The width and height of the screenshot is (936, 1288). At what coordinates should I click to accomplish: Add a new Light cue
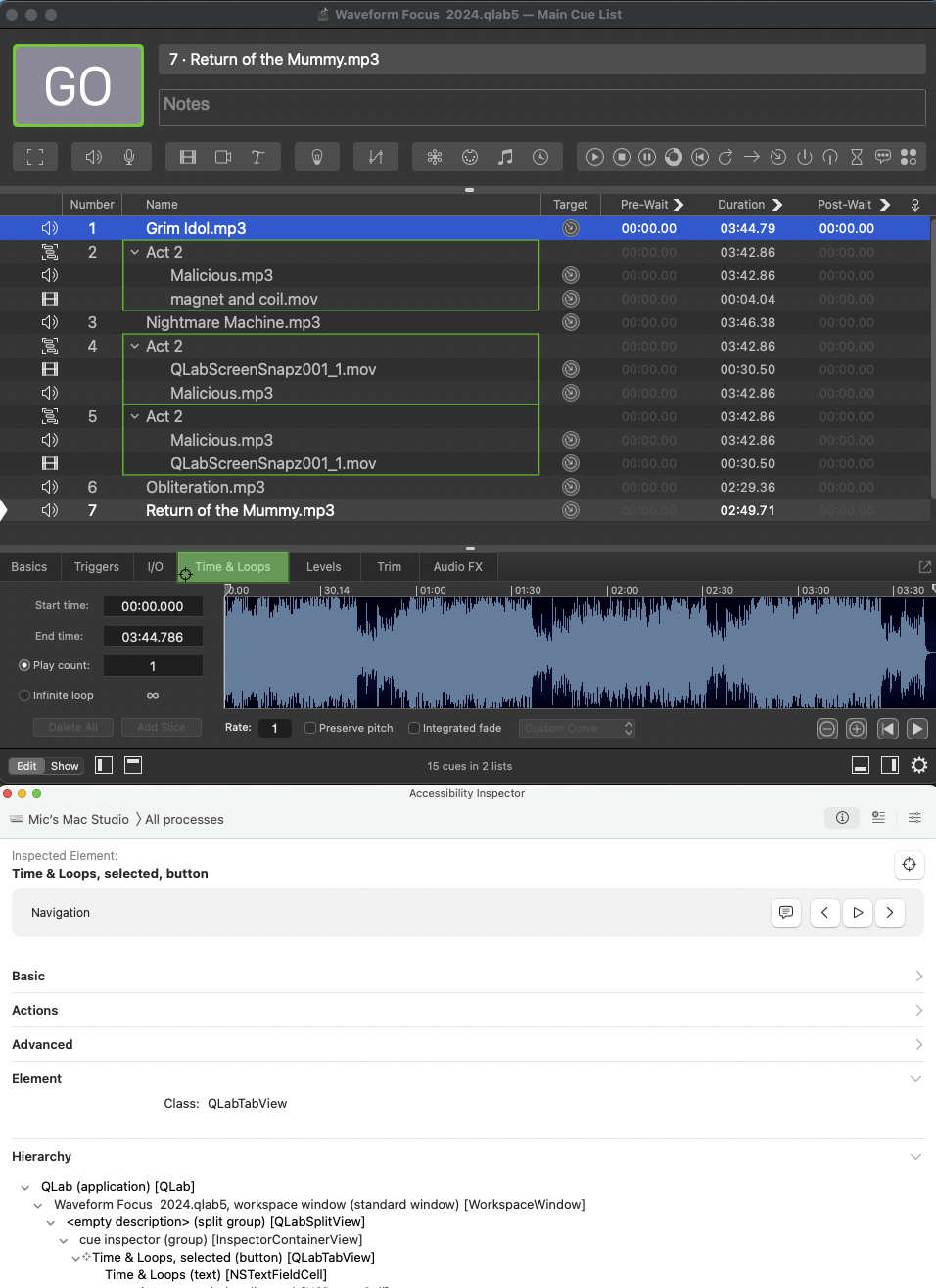pyautogui.click(x=317, y=157)
